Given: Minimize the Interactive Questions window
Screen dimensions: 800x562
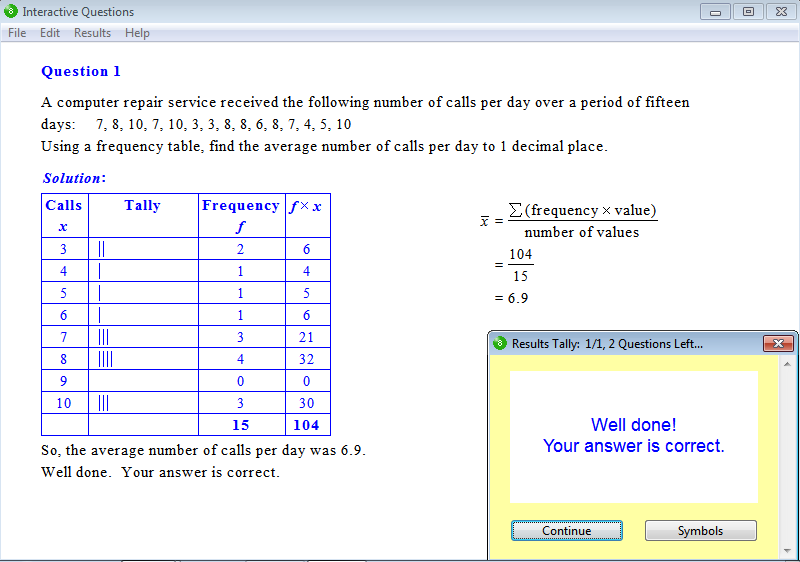Looking at the screenshot, I should tap(715, 11).
